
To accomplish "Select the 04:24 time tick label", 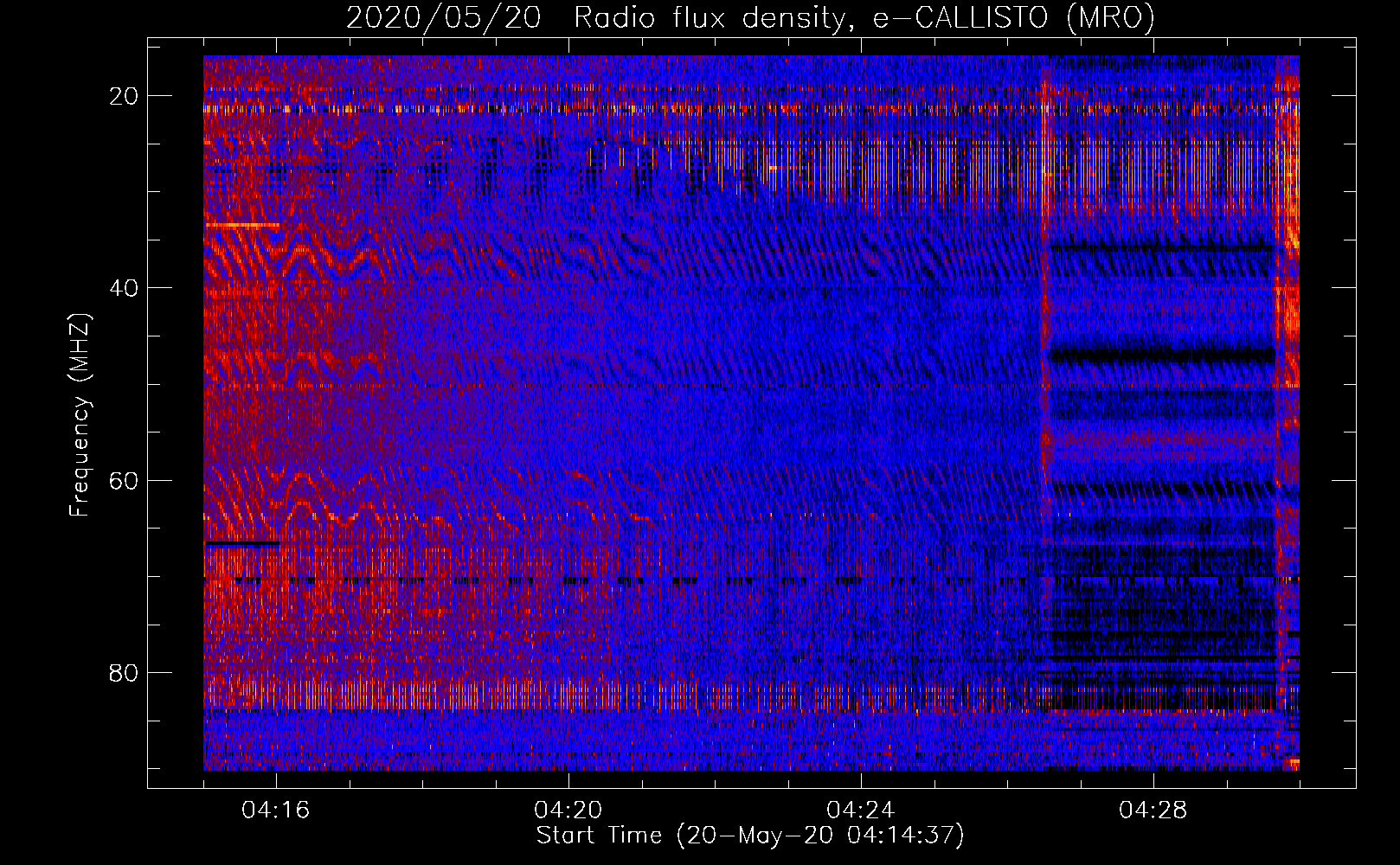I will [x=861, y=811].
